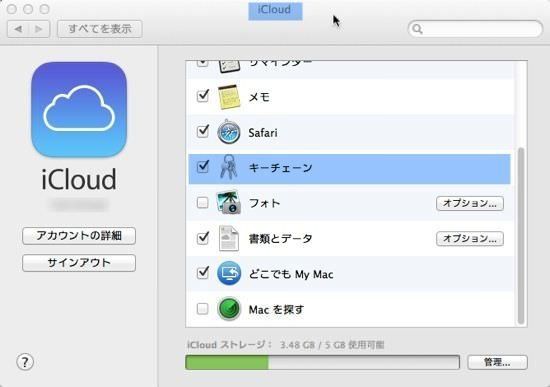Image resolution: width=550 pixels, height=387 pixels.
Task: Go back with the left arrow button
Action: click(x=18, y=29)
